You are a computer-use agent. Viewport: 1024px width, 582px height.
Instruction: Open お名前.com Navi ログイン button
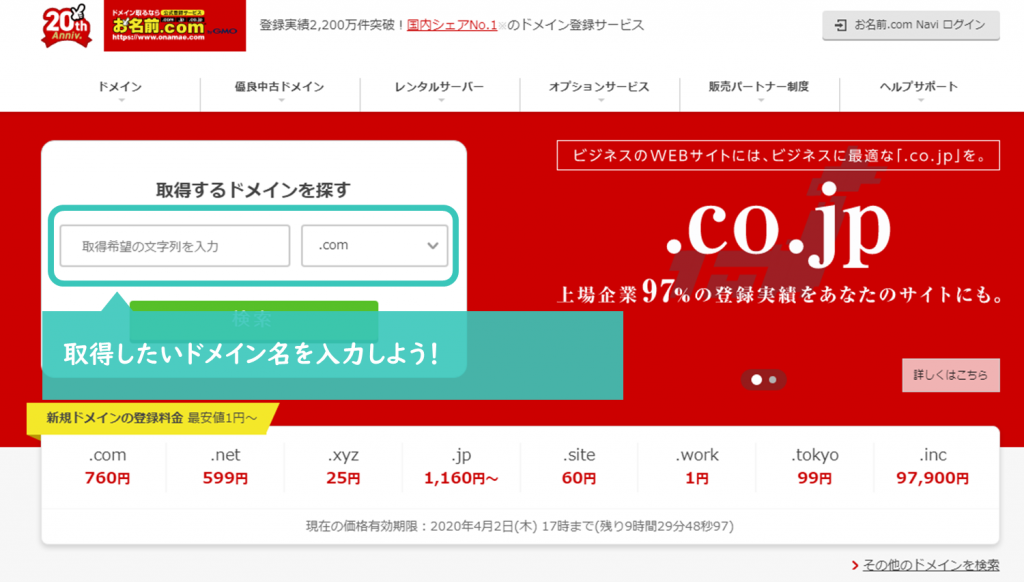910,25
